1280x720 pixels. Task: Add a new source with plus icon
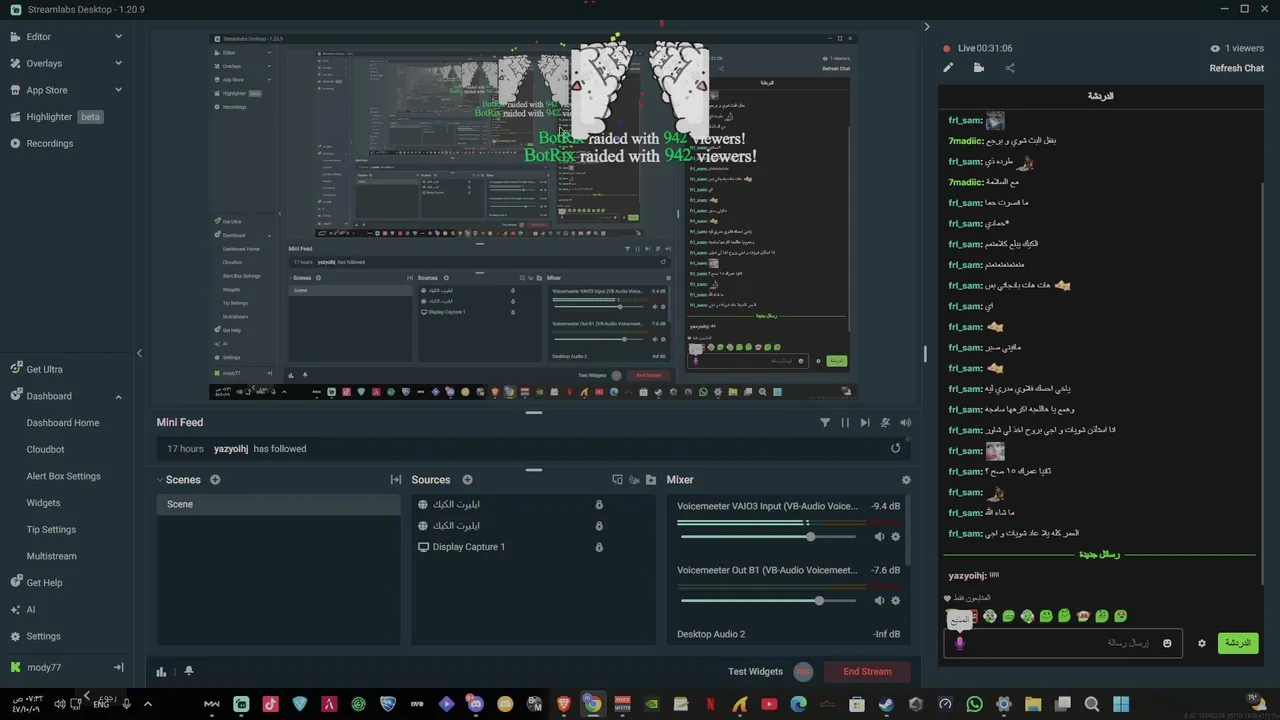click(467, 480)
